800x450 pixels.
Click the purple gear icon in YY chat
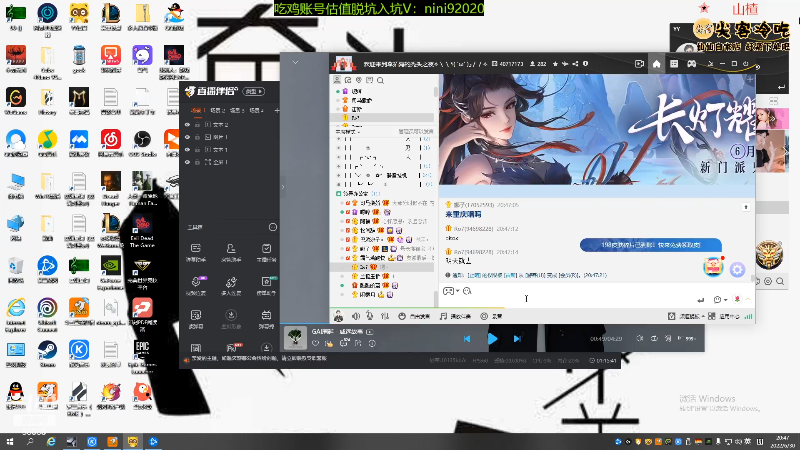coord(737,269)
